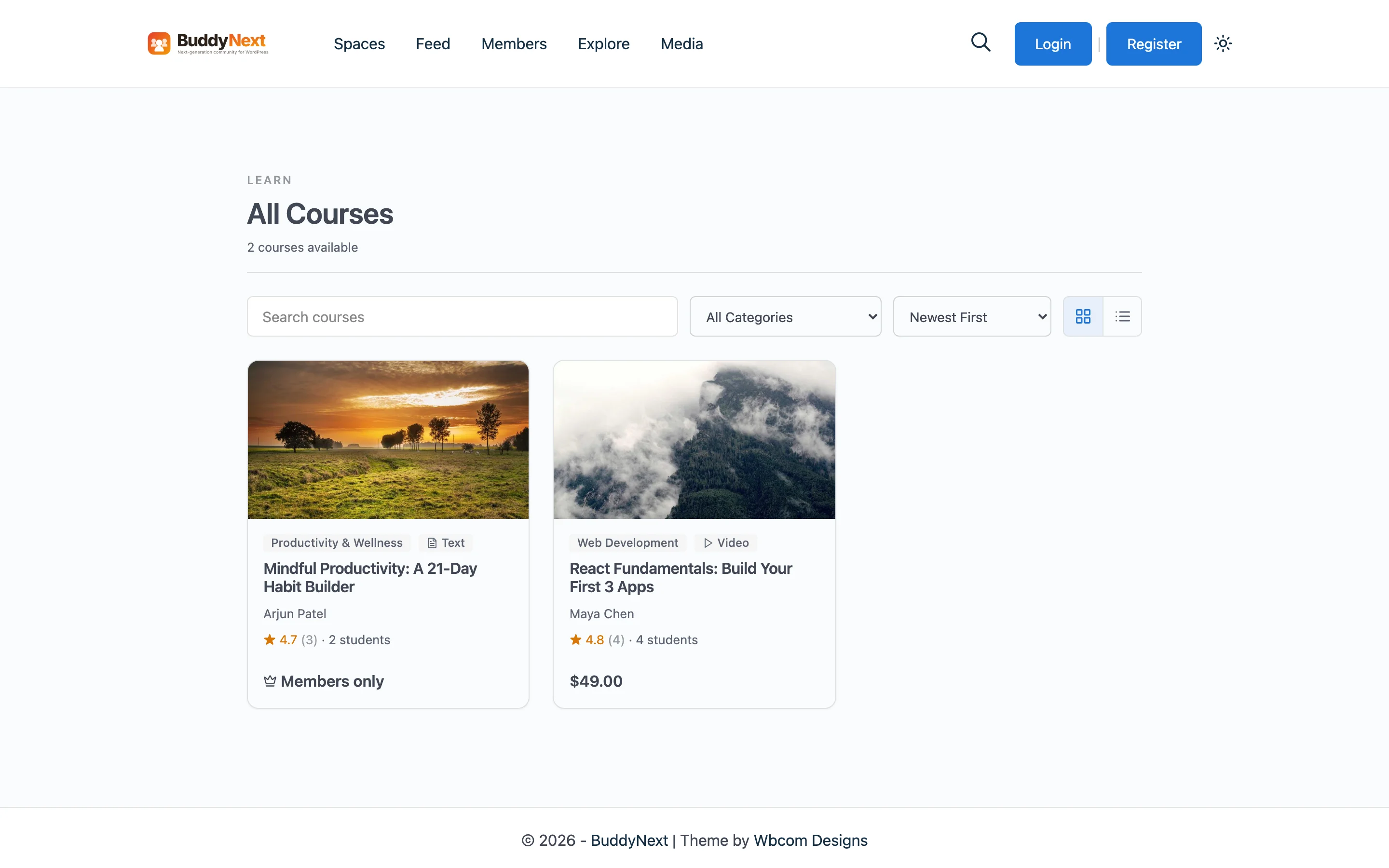1389x868 pixels.
Task: Open the search magnifier icon
Action: point(980,42)
